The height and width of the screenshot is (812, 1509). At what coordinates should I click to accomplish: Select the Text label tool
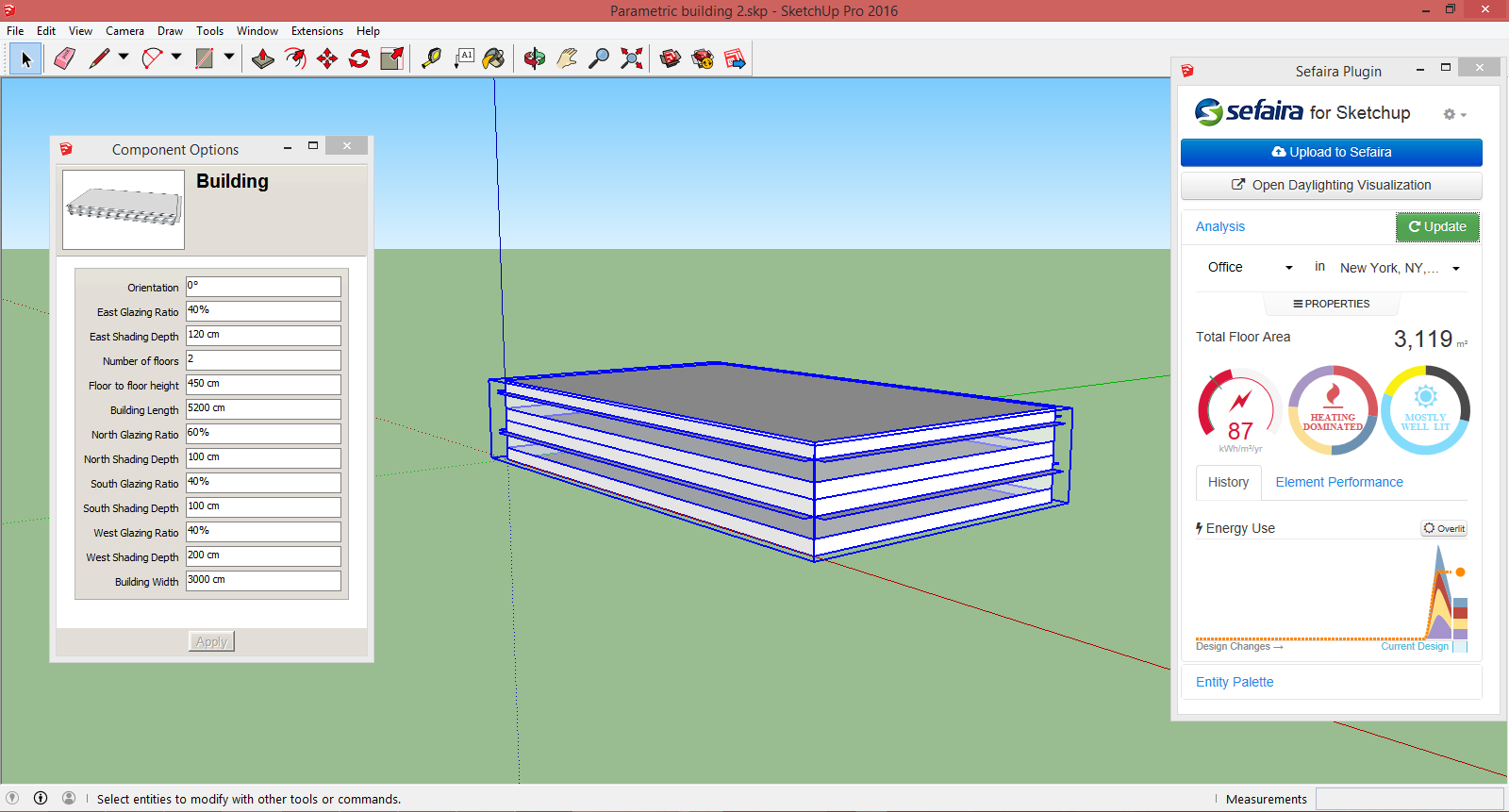pos(464,59)
